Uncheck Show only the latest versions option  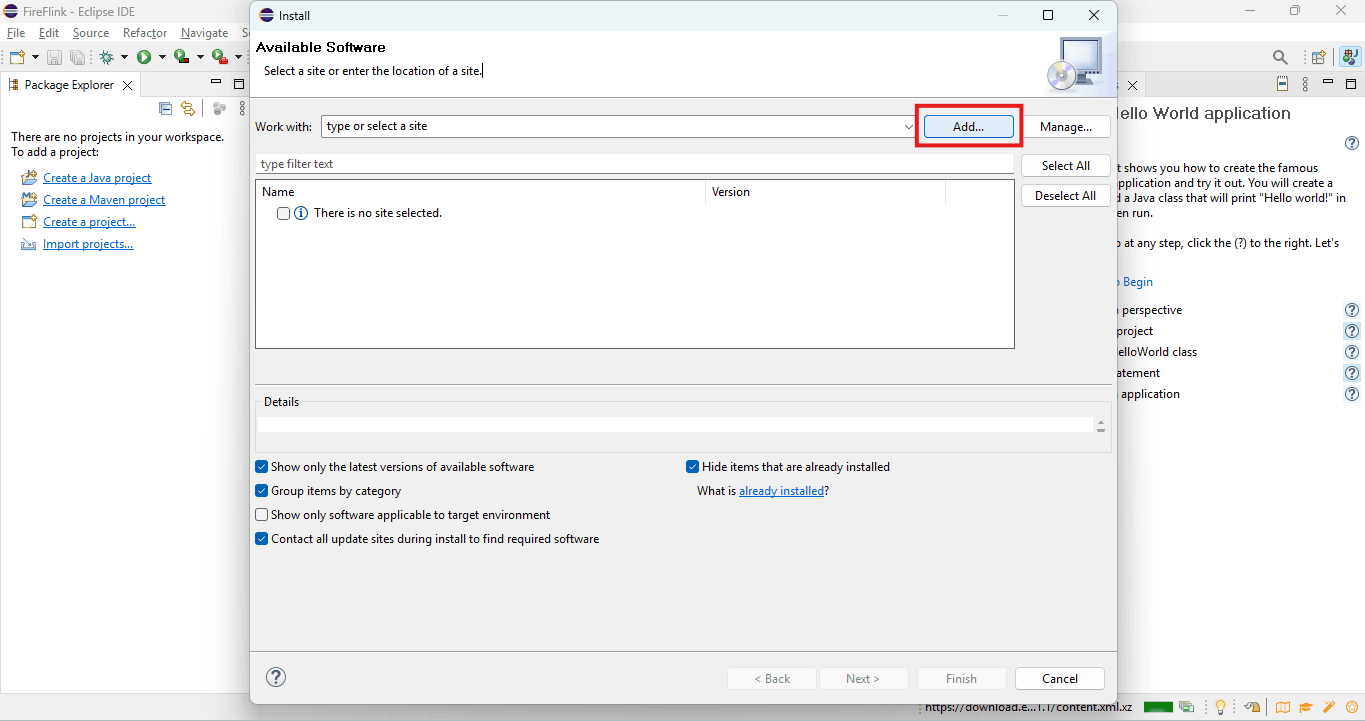(x=262, y=467)
